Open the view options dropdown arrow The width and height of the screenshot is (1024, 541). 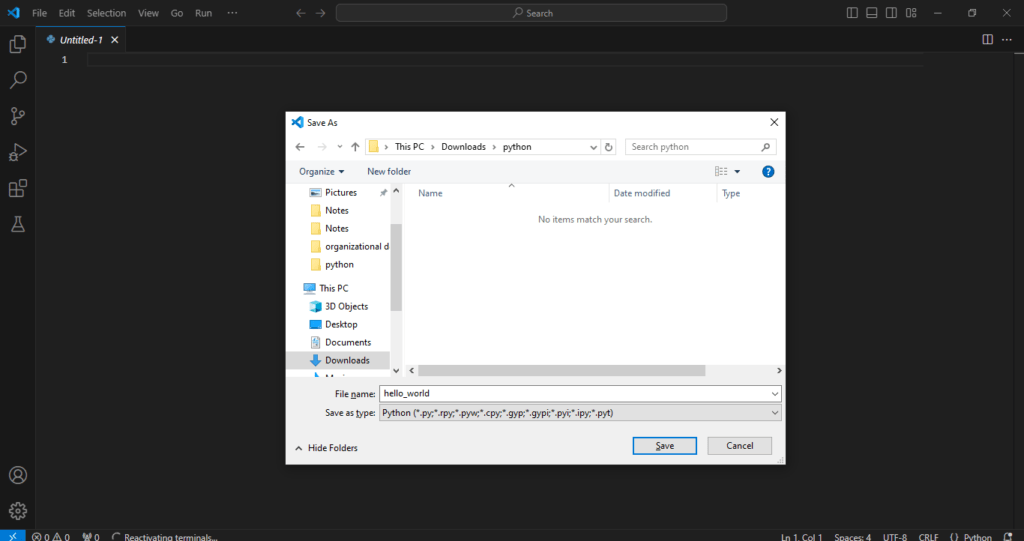tap(737, 172)
